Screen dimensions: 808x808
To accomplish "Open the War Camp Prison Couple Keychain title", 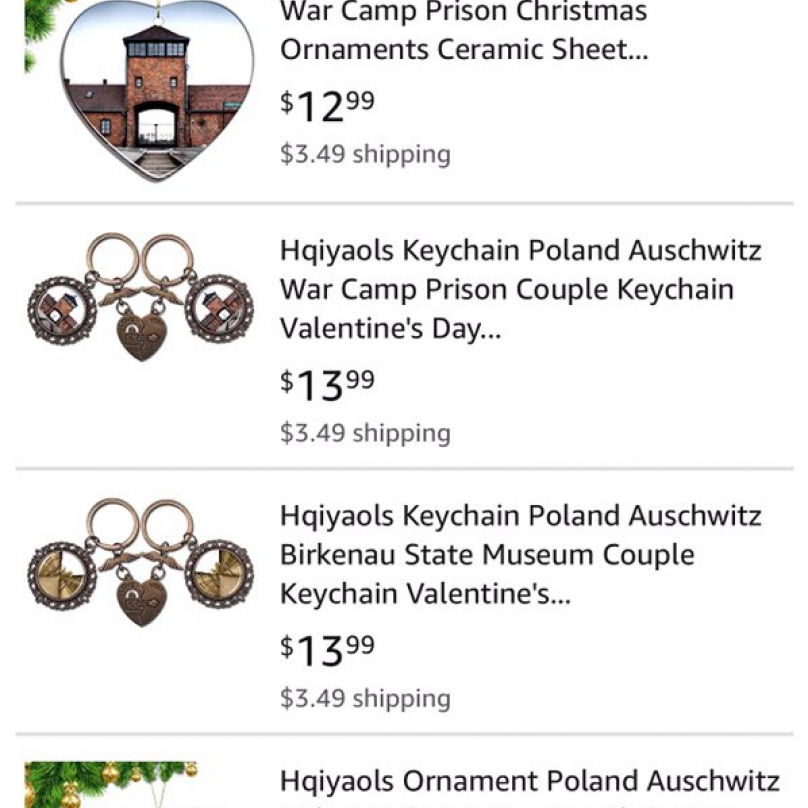I will [x=520, y=289].
